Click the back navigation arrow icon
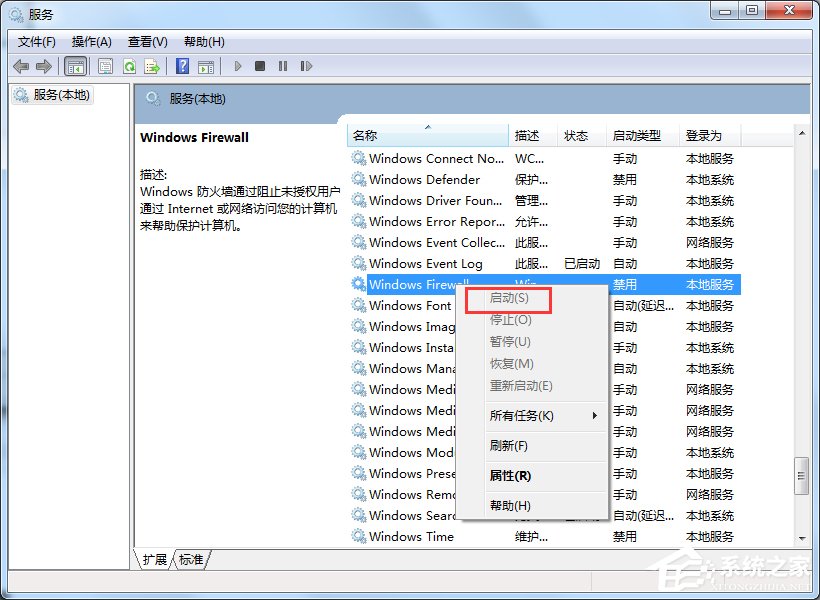This screenshot has height=600, width=820. pyautogui.click(x=22, y=66)
